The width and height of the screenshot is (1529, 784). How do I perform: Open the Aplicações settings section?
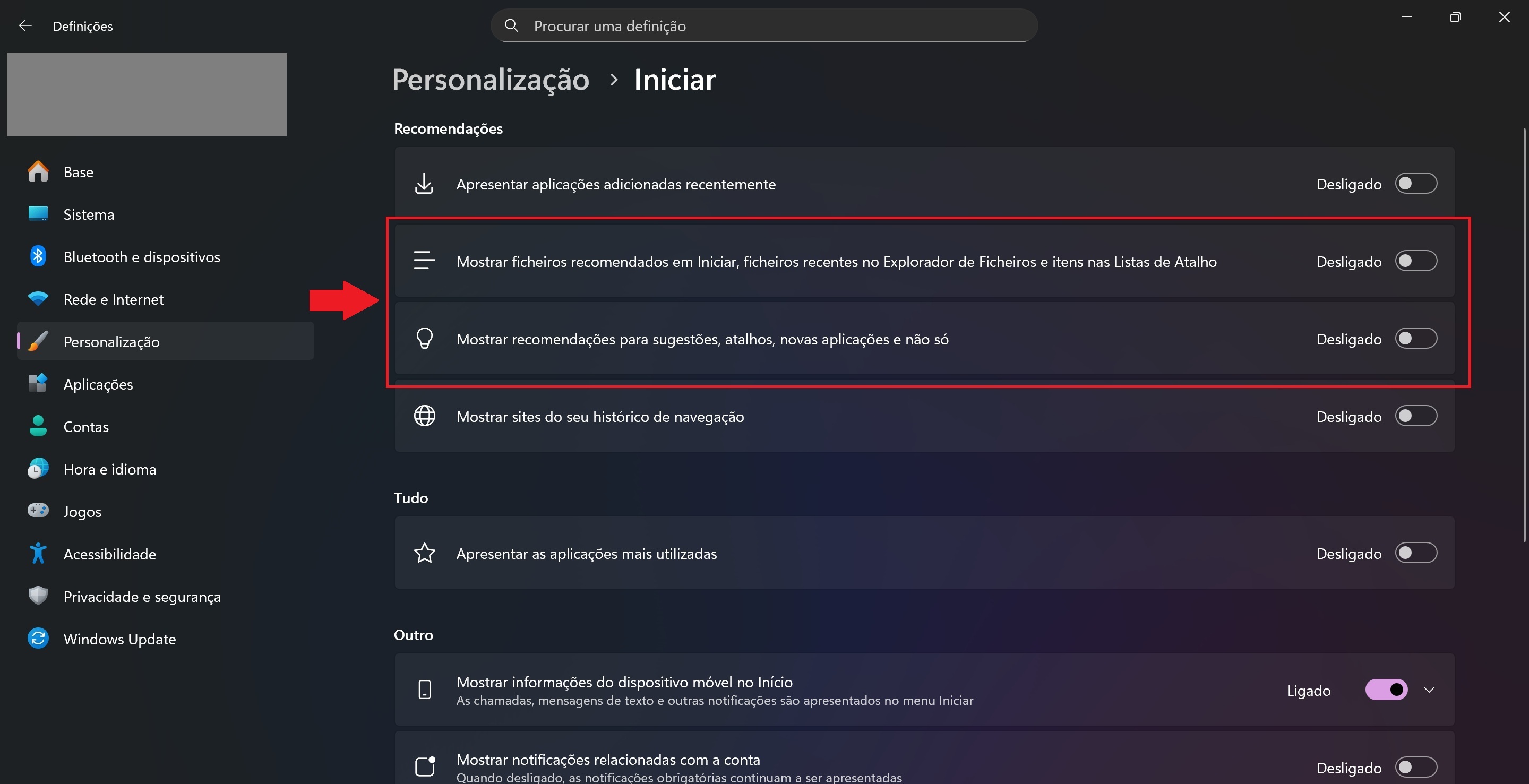tap(98, 384)
